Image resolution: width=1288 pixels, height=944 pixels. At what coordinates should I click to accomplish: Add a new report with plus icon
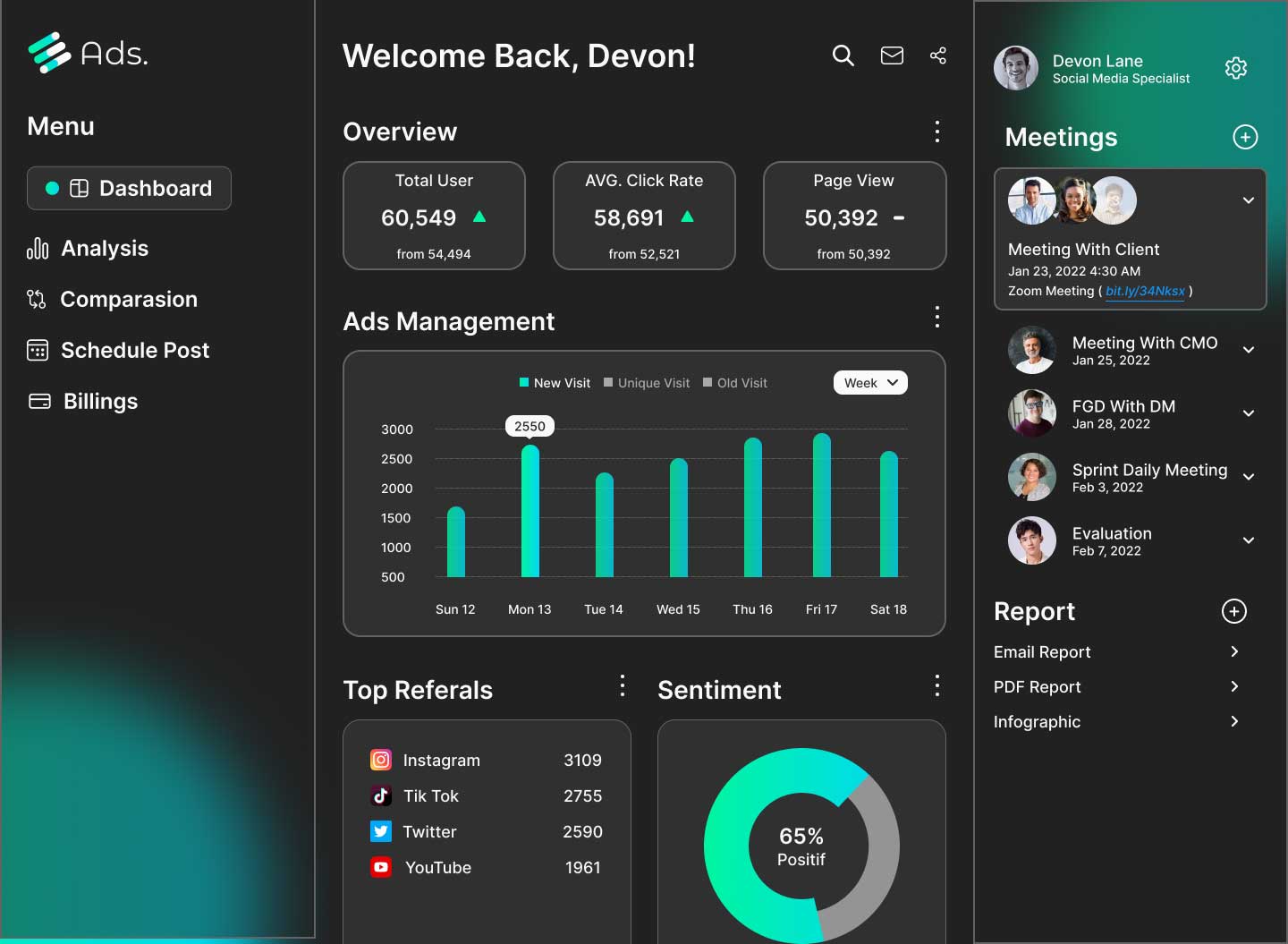click(x=1234, y=611)
